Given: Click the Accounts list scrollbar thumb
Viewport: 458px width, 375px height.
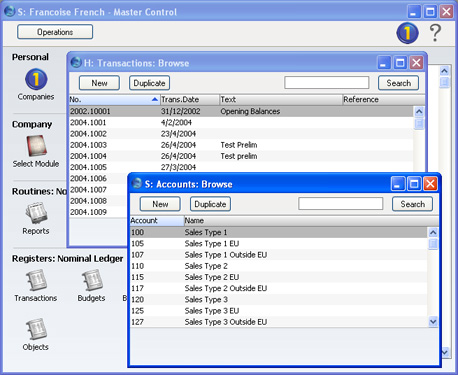Looking at the screenshot, I should pyautogui.click(x=433, y=244).
